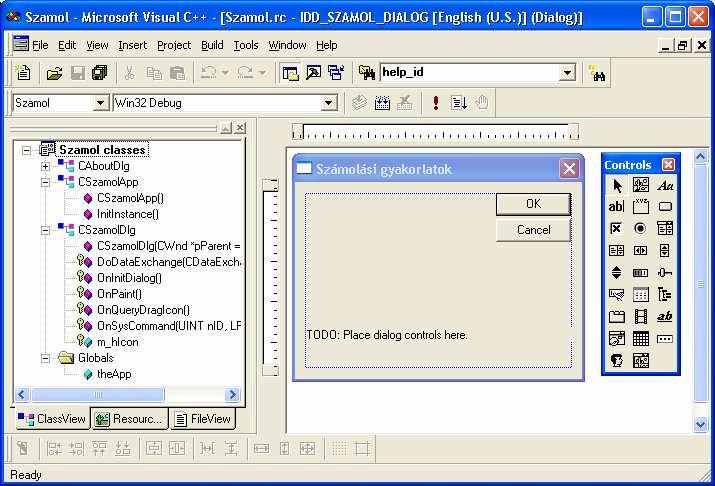Click the Save All toolbar icon
This screenshot has width=715, height=486.
point(99,73)
